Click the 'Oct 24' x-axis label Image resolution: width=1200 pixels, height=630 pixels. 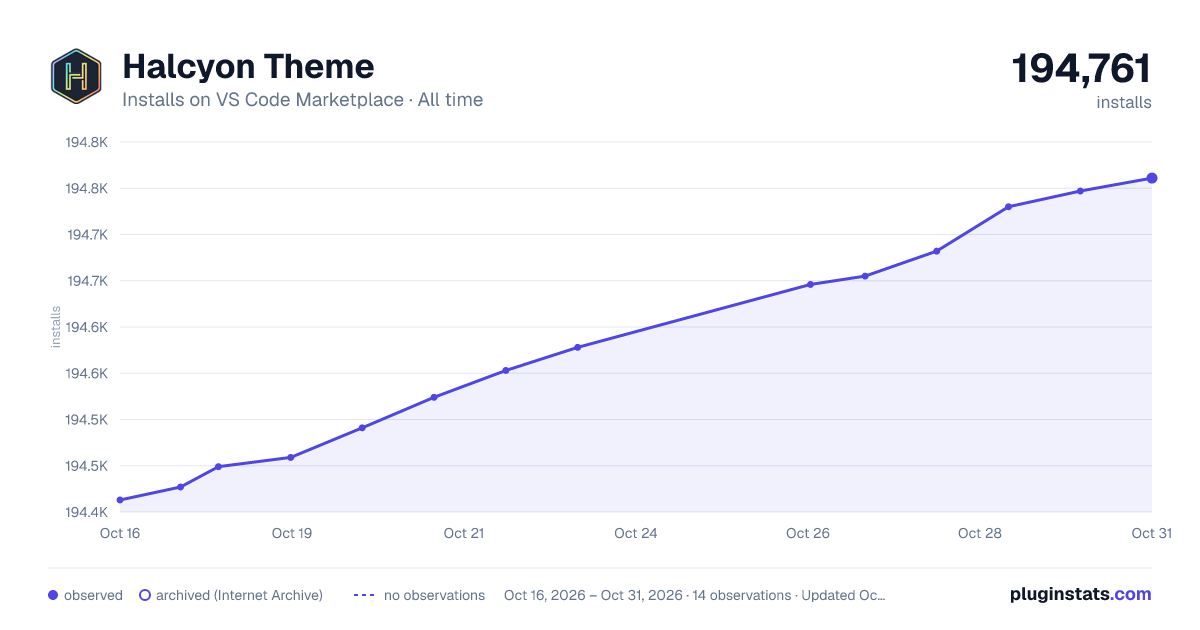click(x=636, y=533)
